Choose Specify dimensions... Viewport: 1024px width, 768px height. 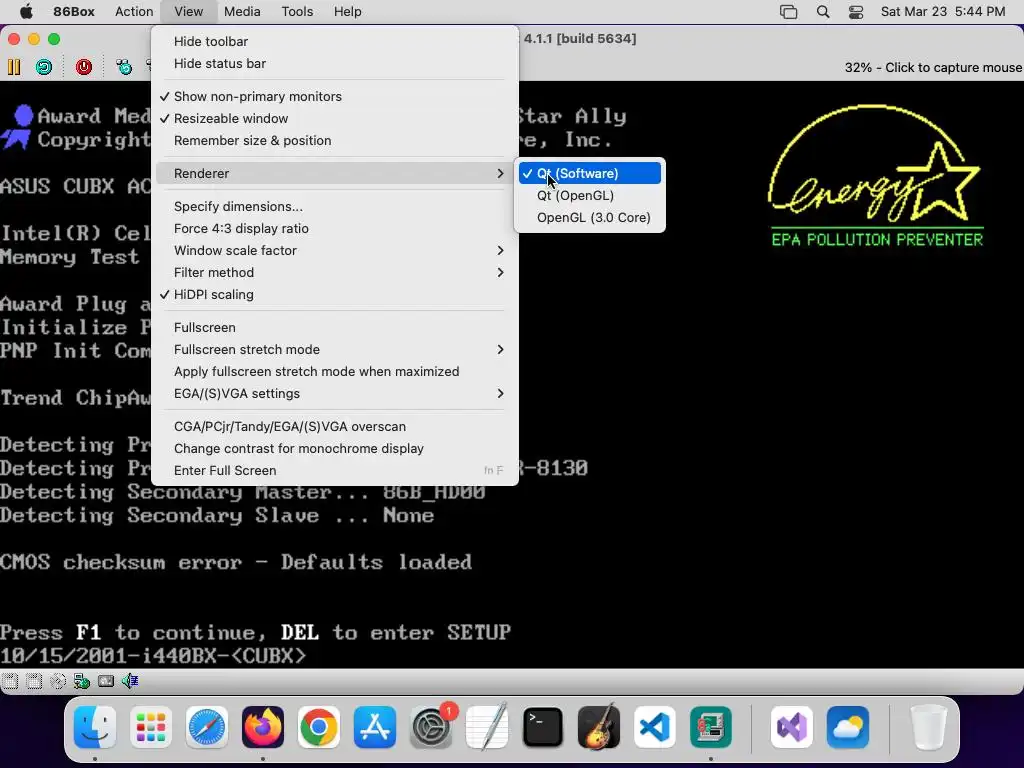click(335, 206)
